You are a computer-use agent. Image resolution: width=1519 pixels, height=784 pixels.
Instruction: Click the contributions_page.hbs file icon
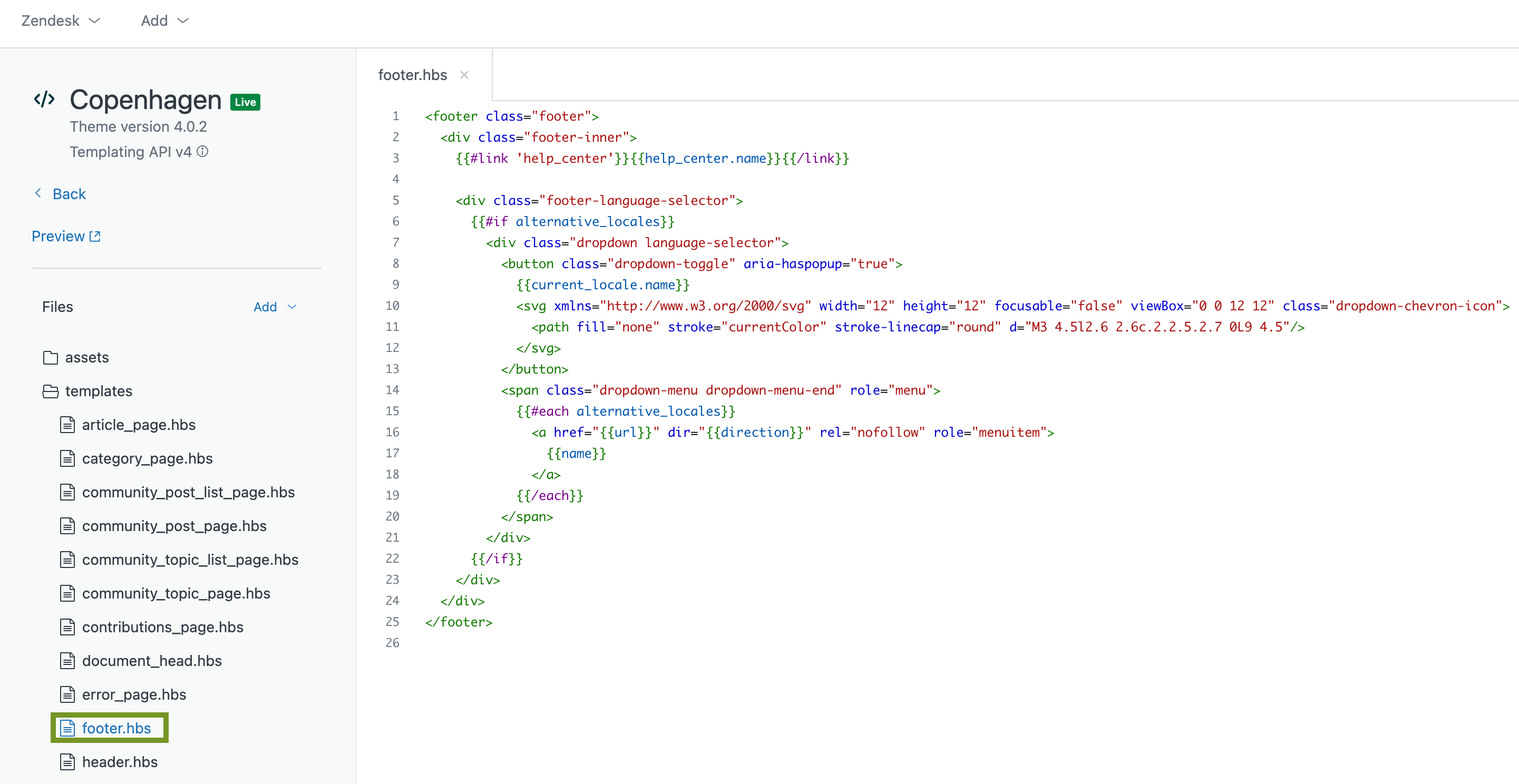68,627
